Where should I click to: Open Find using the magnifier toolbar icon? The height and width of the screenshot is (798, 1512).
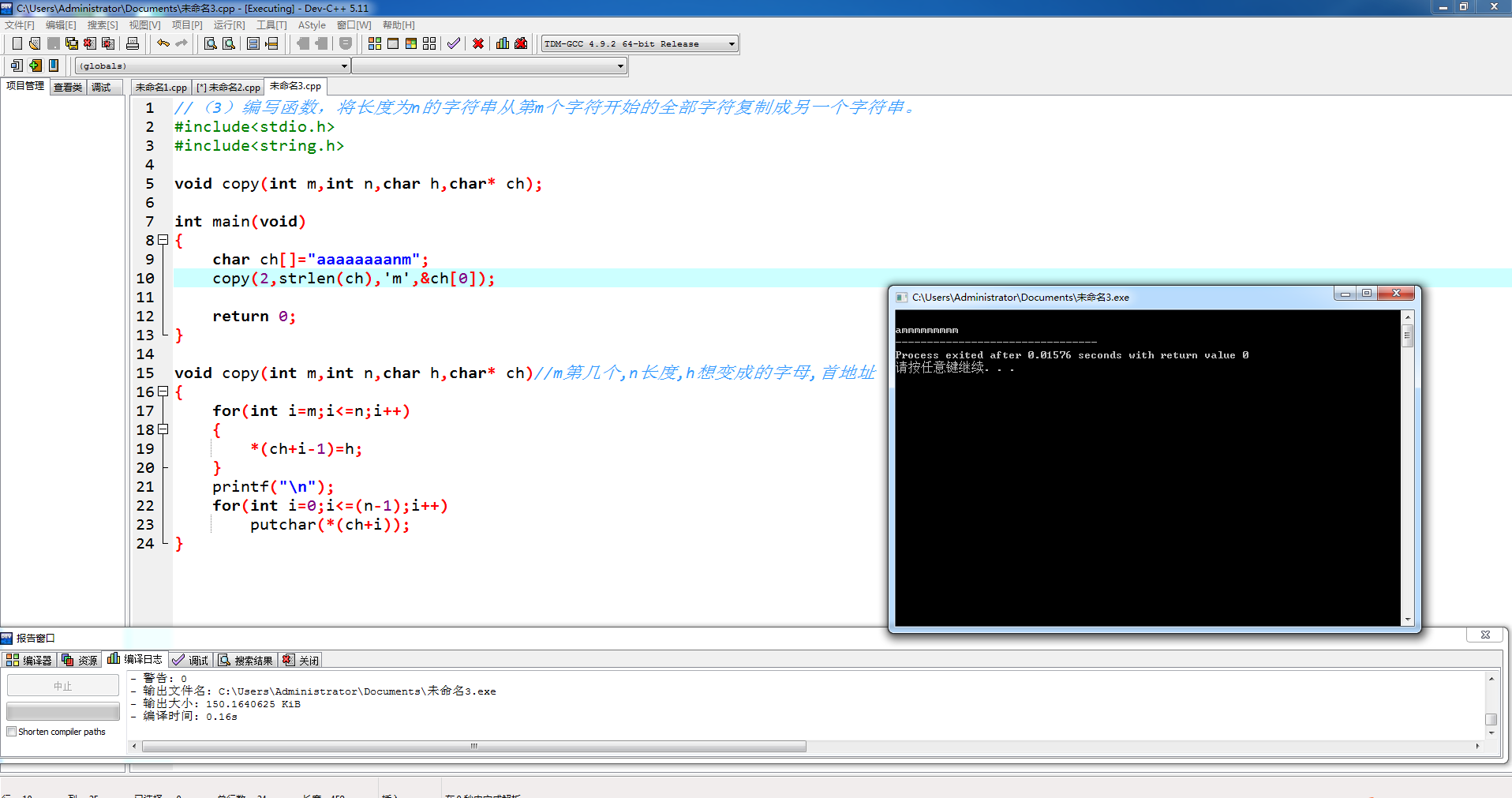[211, 43]
